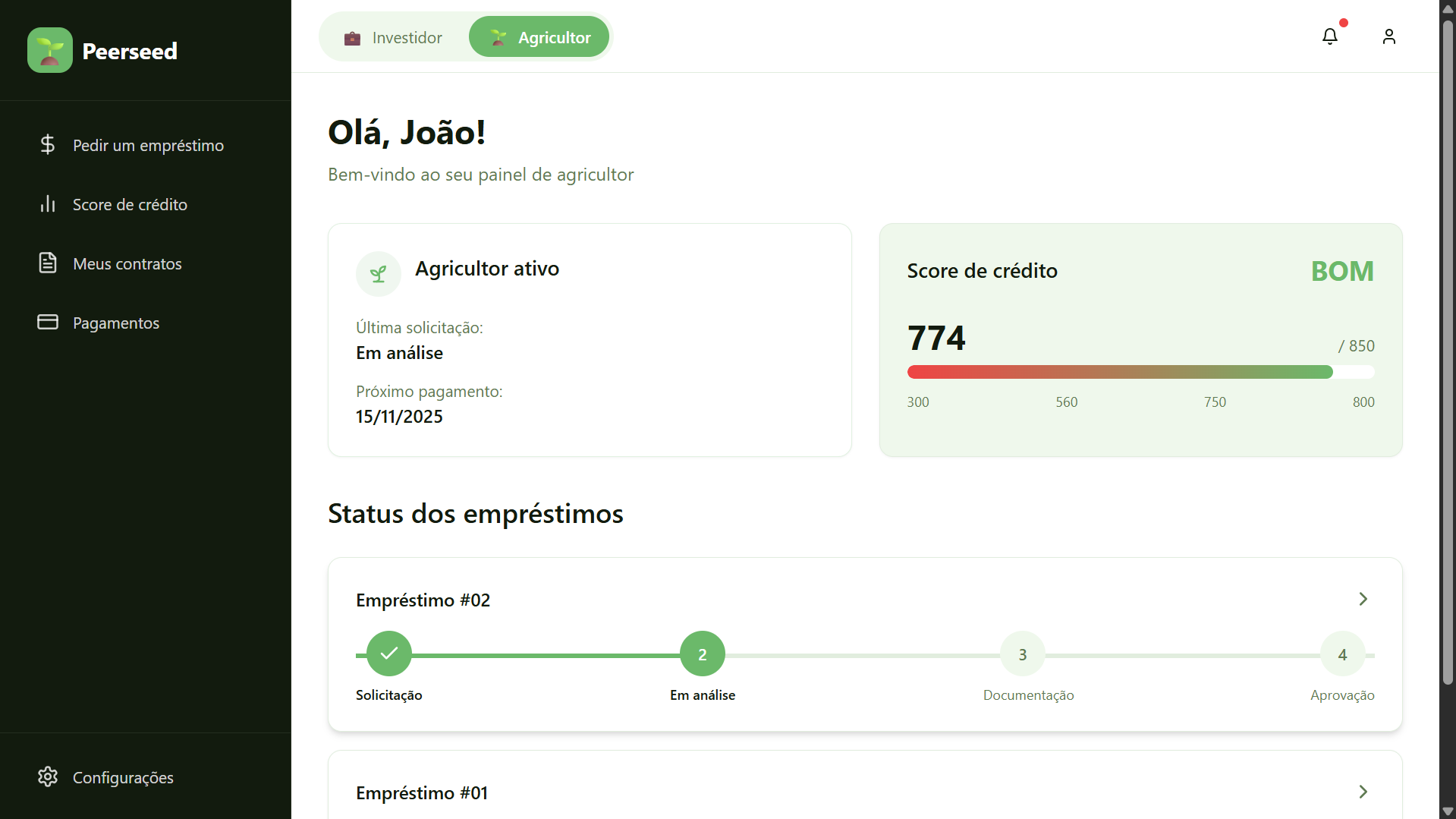This screenshot has height=819, width=1456.
Task: Open Meus contratos in the sidebar
Action: click(x=127, y=263)
